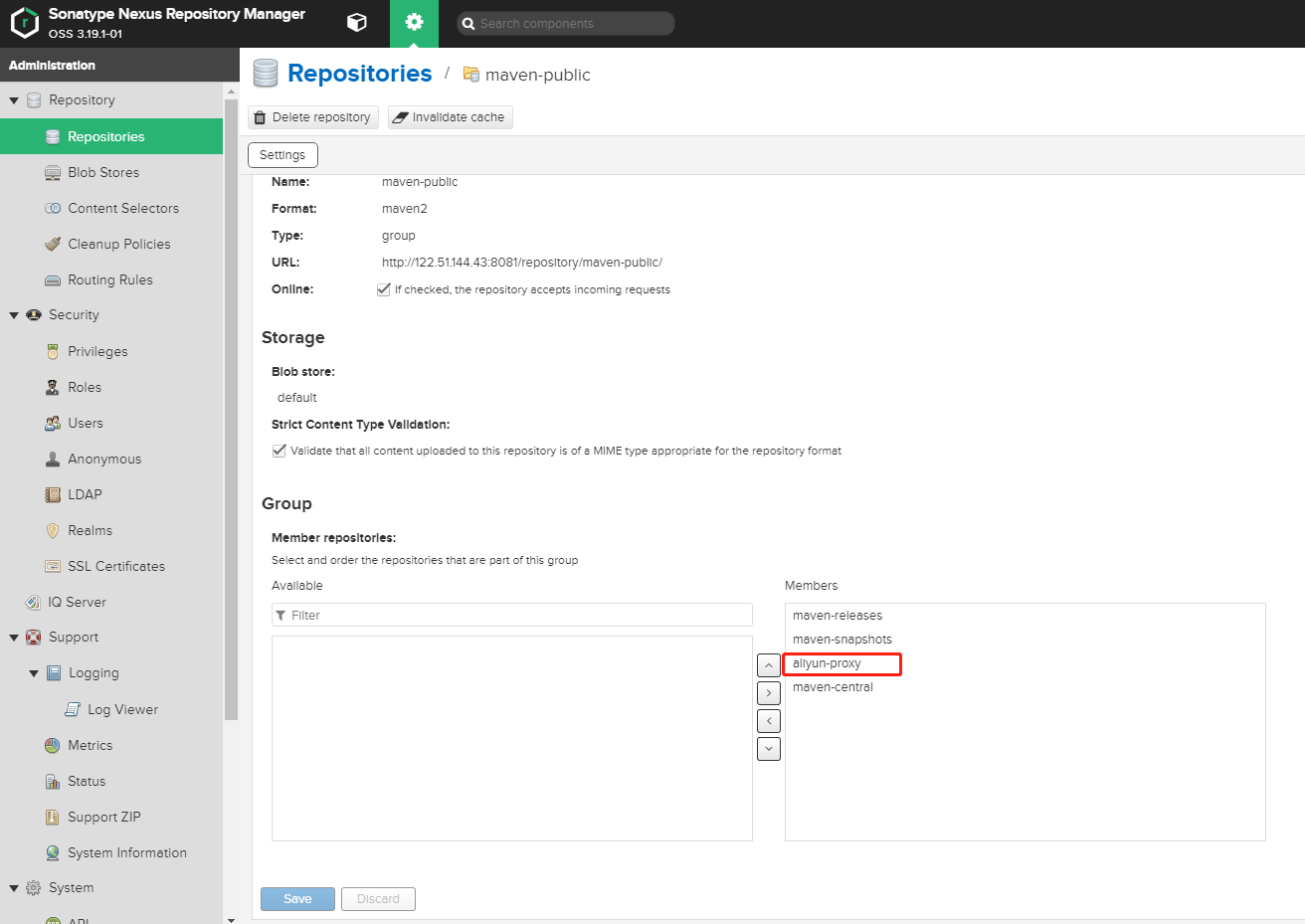Select maven-releases in Members list
This screenshot has width=1305, height=924.
838,616
